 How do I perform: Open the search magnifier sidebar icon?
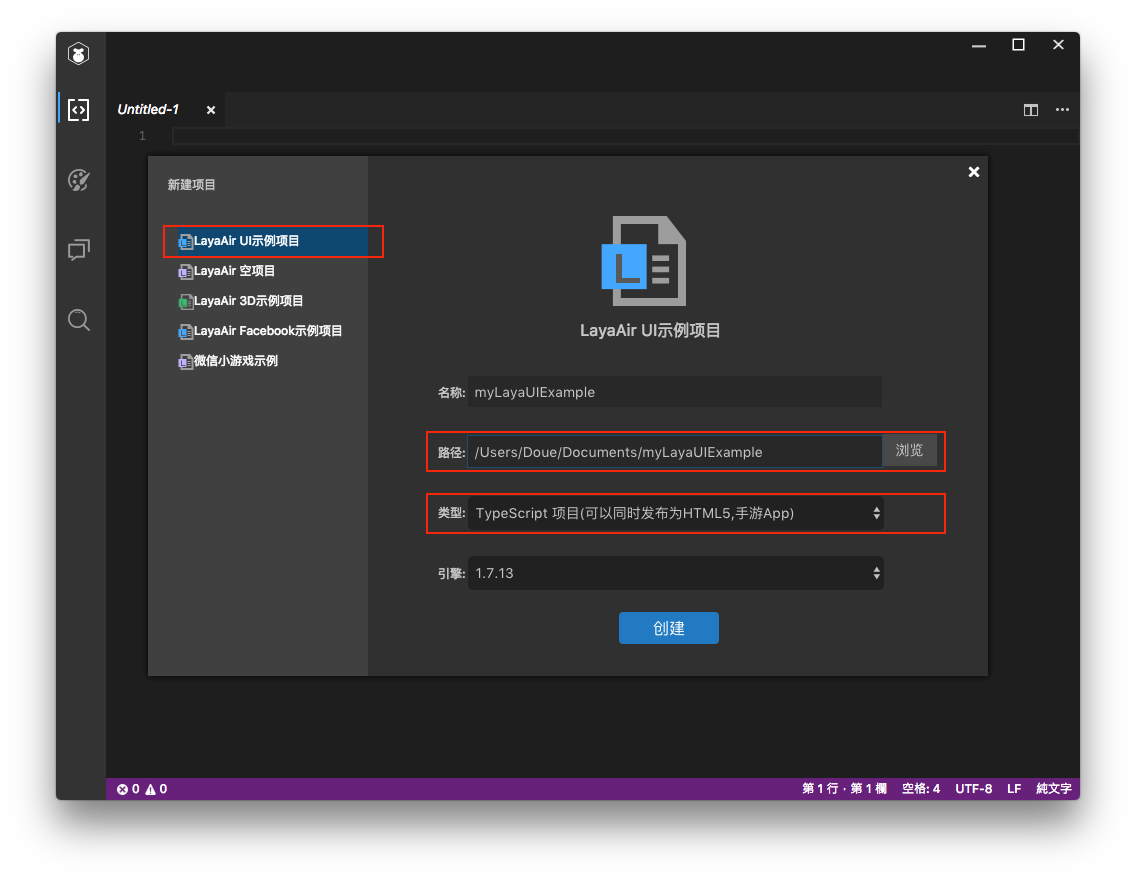(x=79, y=320)
